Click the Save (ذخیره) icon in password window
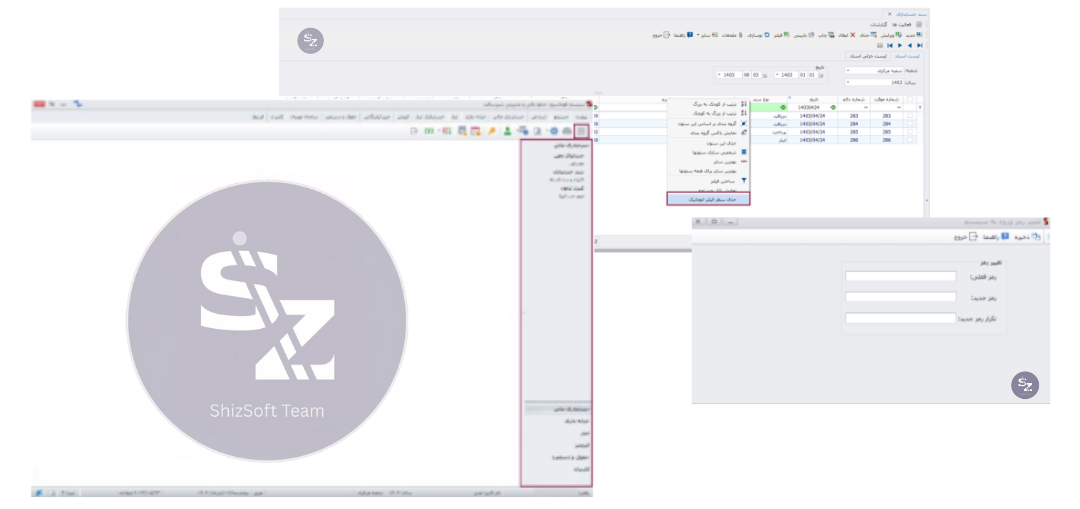This screenshot has height=509, width=1080. [x=1035, y=236]
